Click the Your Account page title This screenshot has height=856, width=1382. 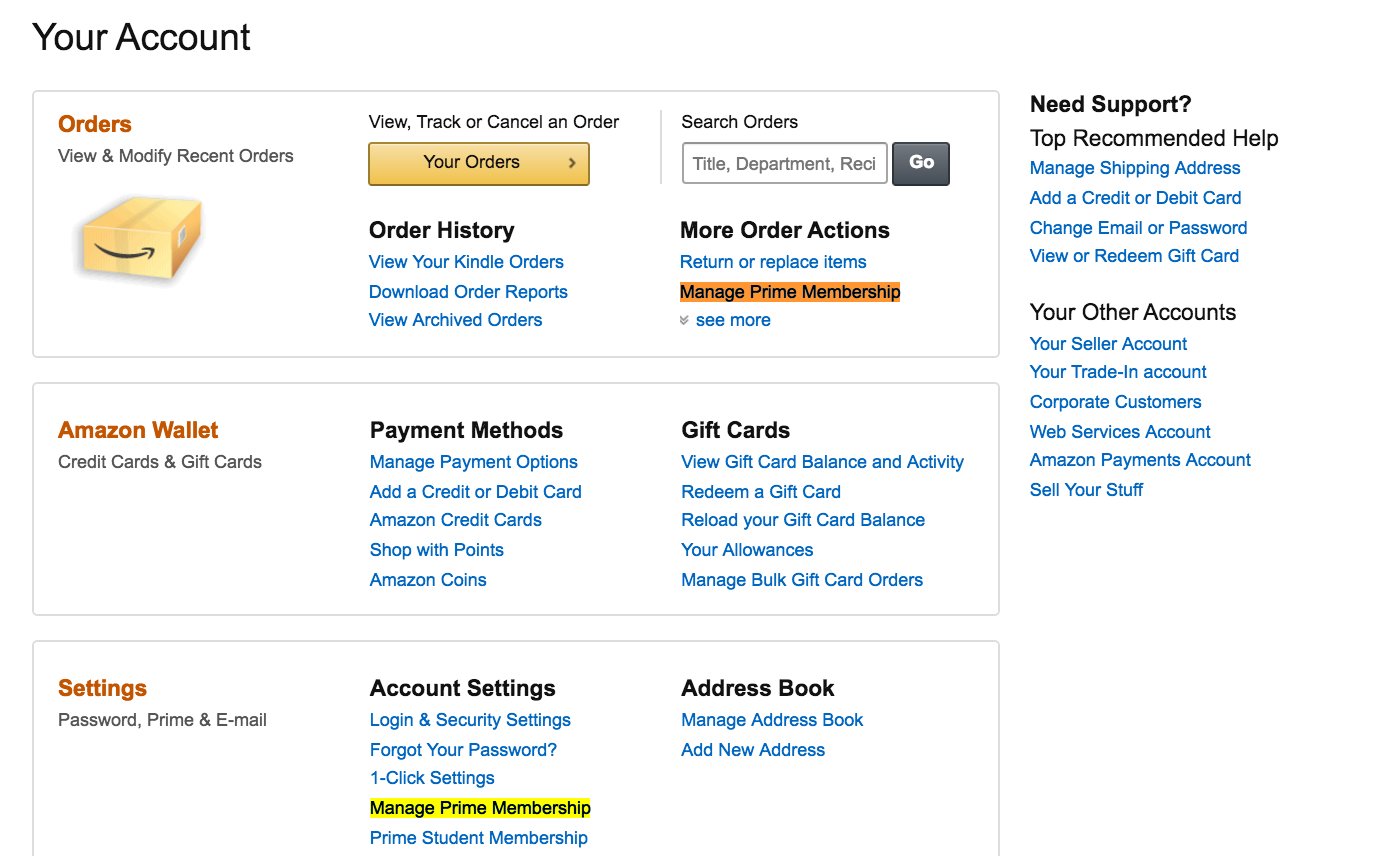click(141, 38)
